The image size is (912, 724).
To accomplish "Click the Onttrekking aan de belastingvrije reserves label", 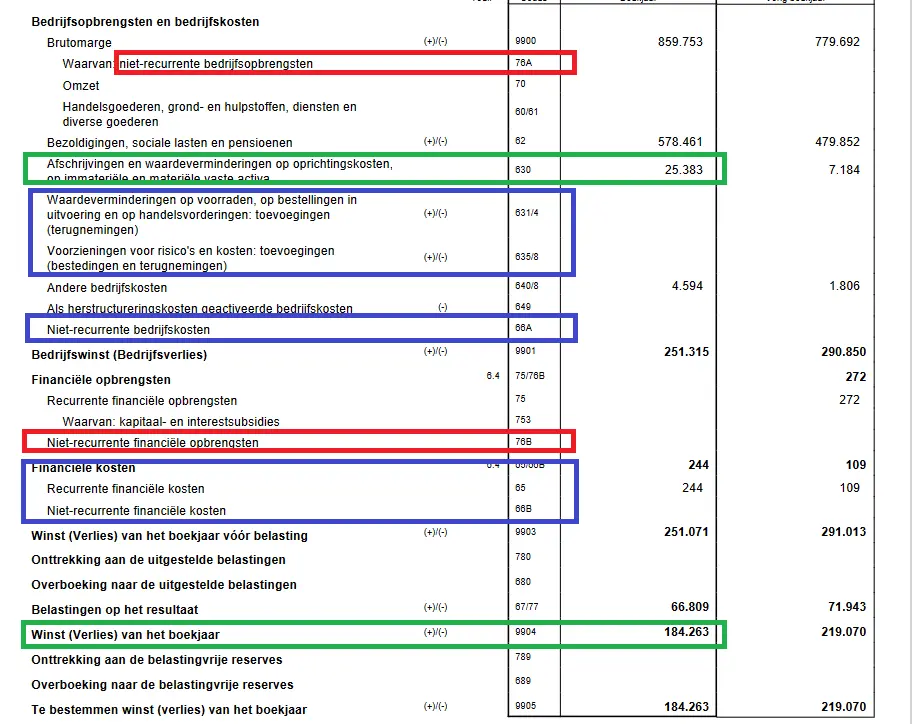I will tap(157, 660).
